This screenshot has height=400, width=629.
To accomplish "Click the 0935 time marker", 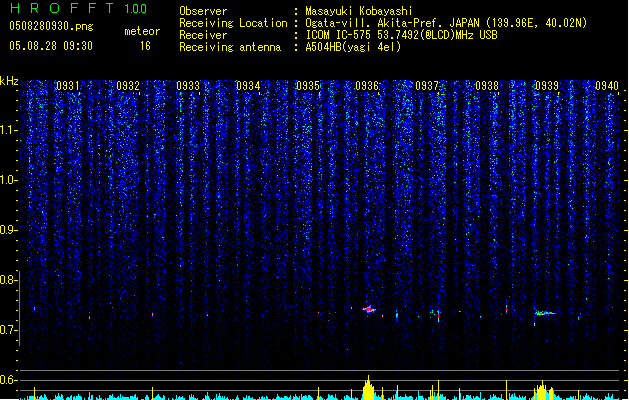I will pos(308,86).
